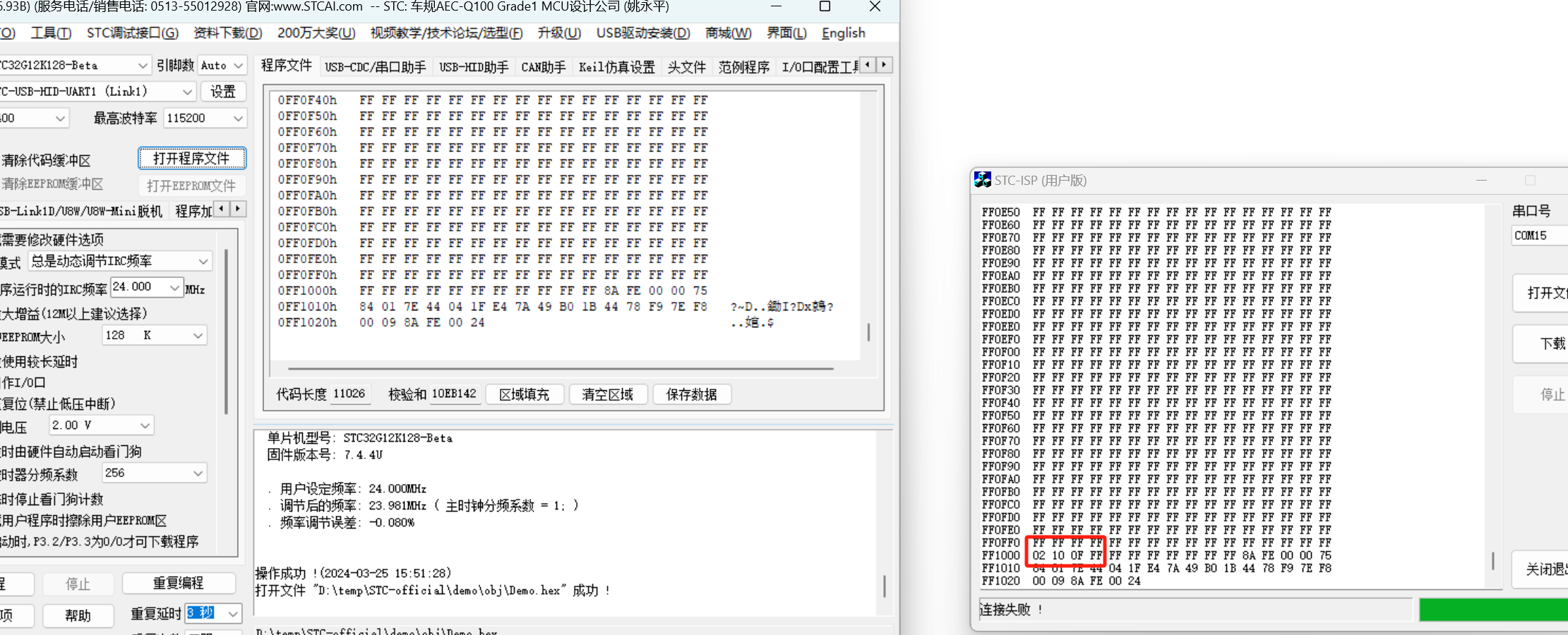The image size is (1568, 635).
Task: Click the green download progress bar
Action: tap(1493, 610)
